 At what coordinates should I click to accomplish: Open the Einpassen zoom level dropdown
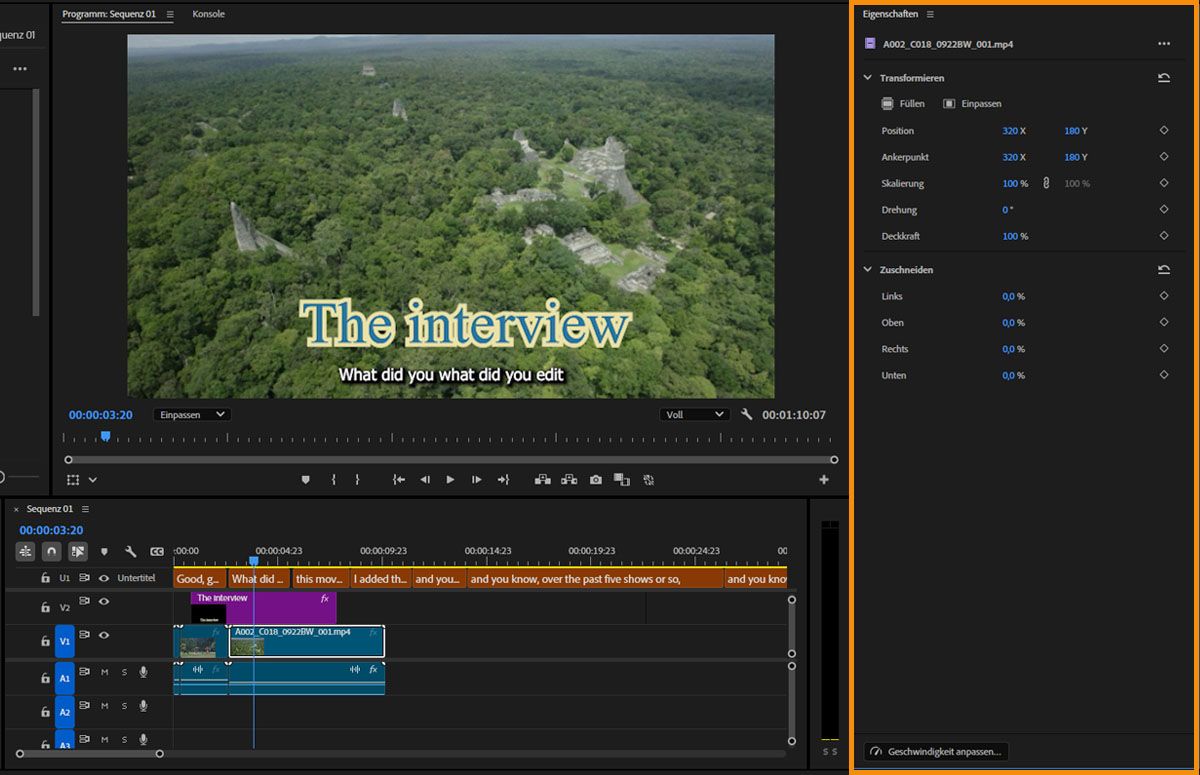coord(193,414)
